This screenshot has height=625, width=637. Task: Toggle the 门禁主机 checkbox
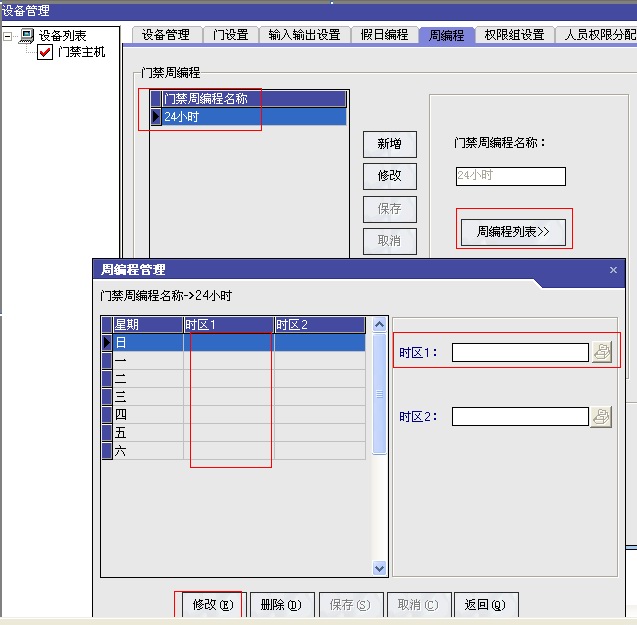point(45,53)
